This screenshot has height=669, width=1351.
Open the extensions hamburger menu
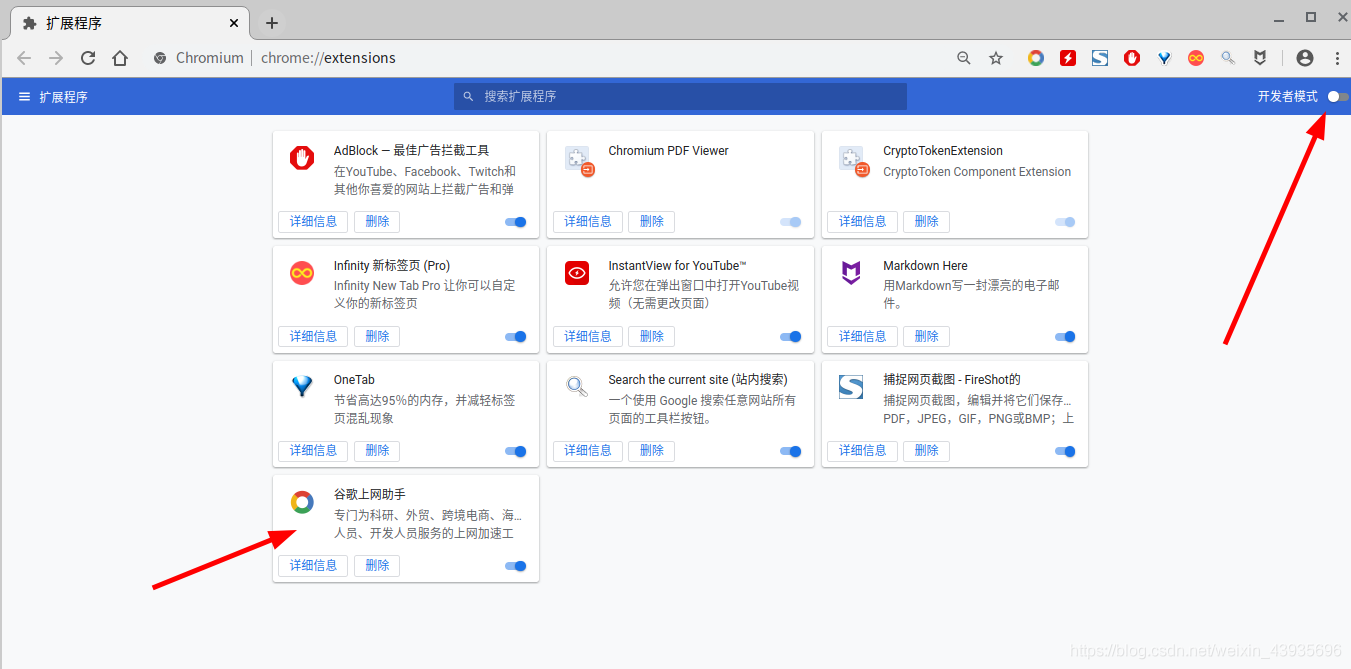[25, 97]
